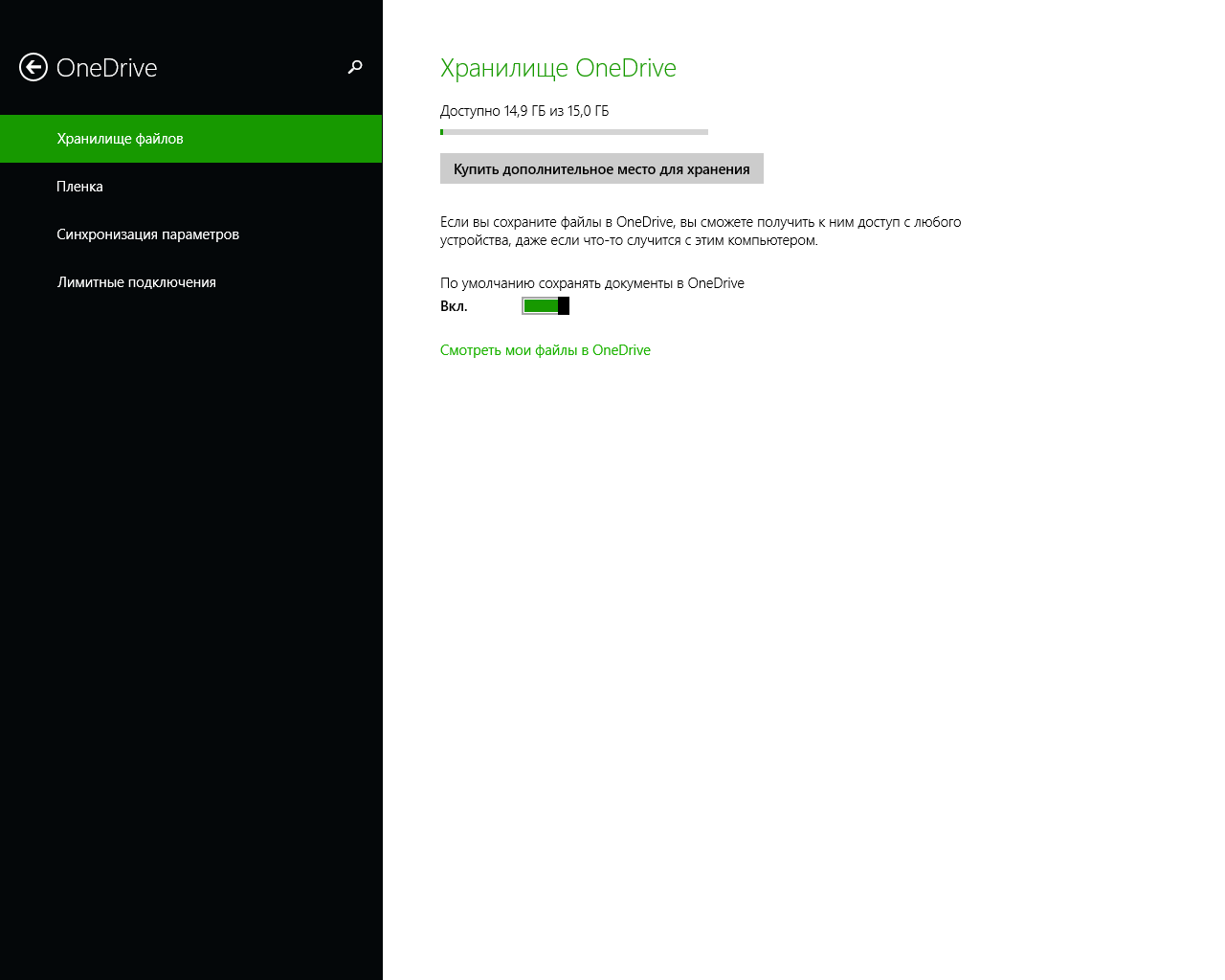Select the Хранилище файлов menu item
Image resolution: width=1225 pixels, height=980 pixels.
191,139
